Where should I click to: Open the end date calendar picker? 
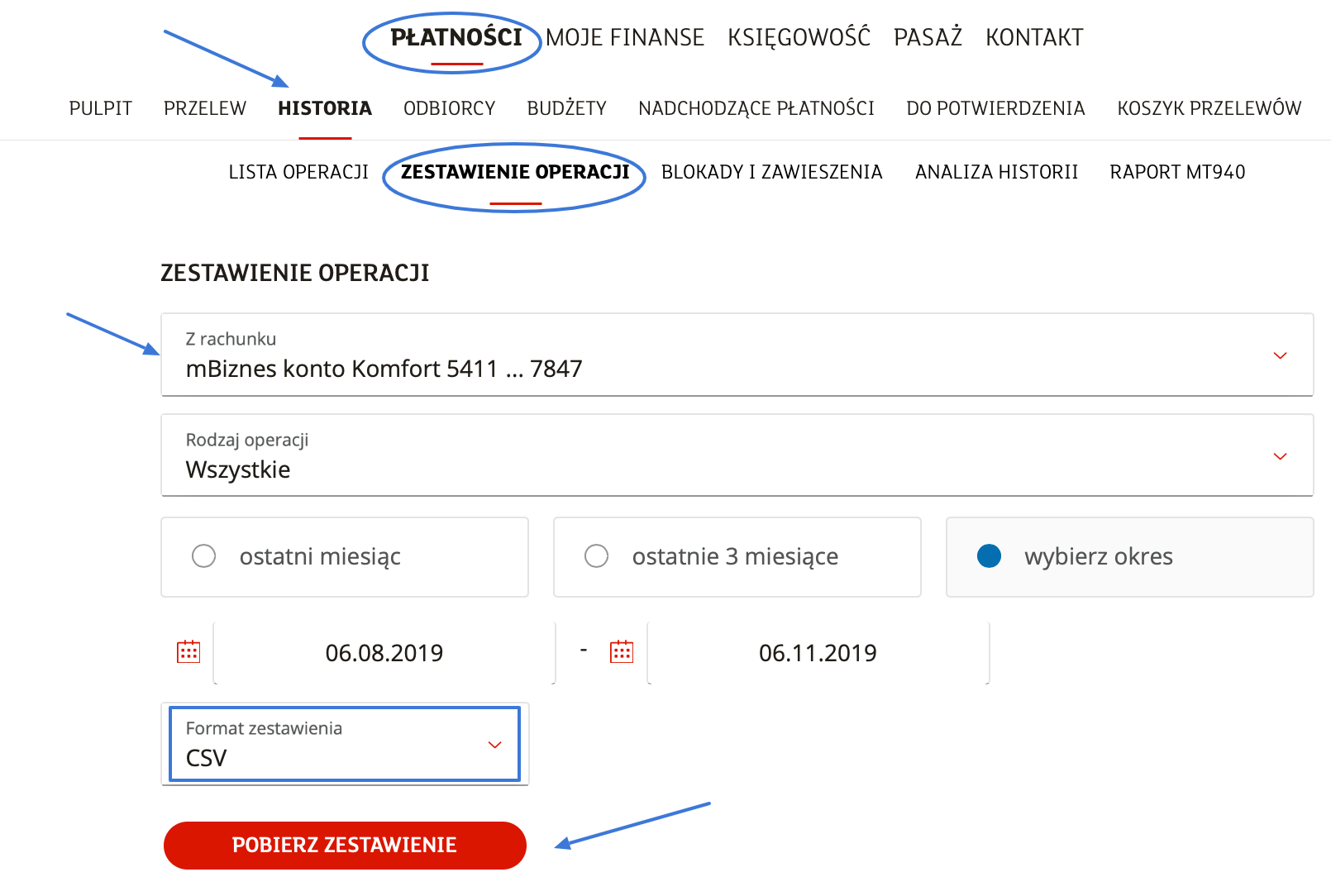click(622, 652)
